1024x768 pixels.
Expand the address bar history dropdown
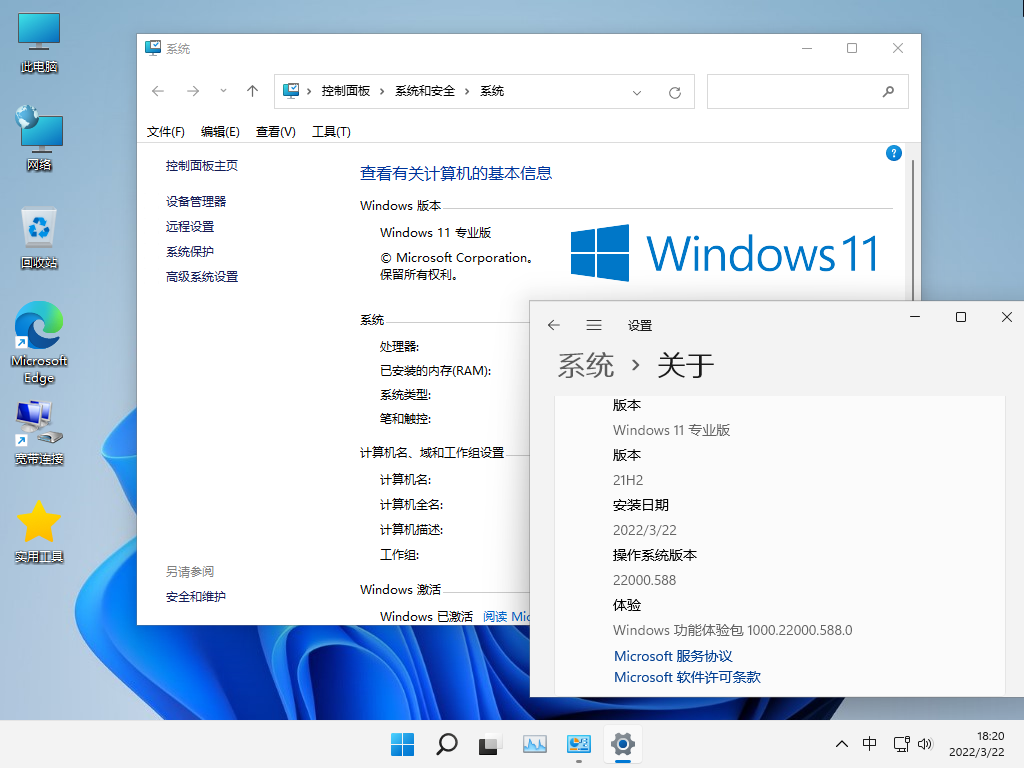637,92
